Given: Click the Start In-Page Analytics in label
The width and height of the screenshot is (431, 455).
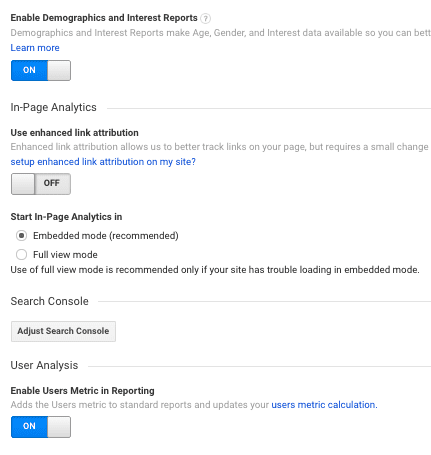Looking at the screenshot, I should point(66,217).
